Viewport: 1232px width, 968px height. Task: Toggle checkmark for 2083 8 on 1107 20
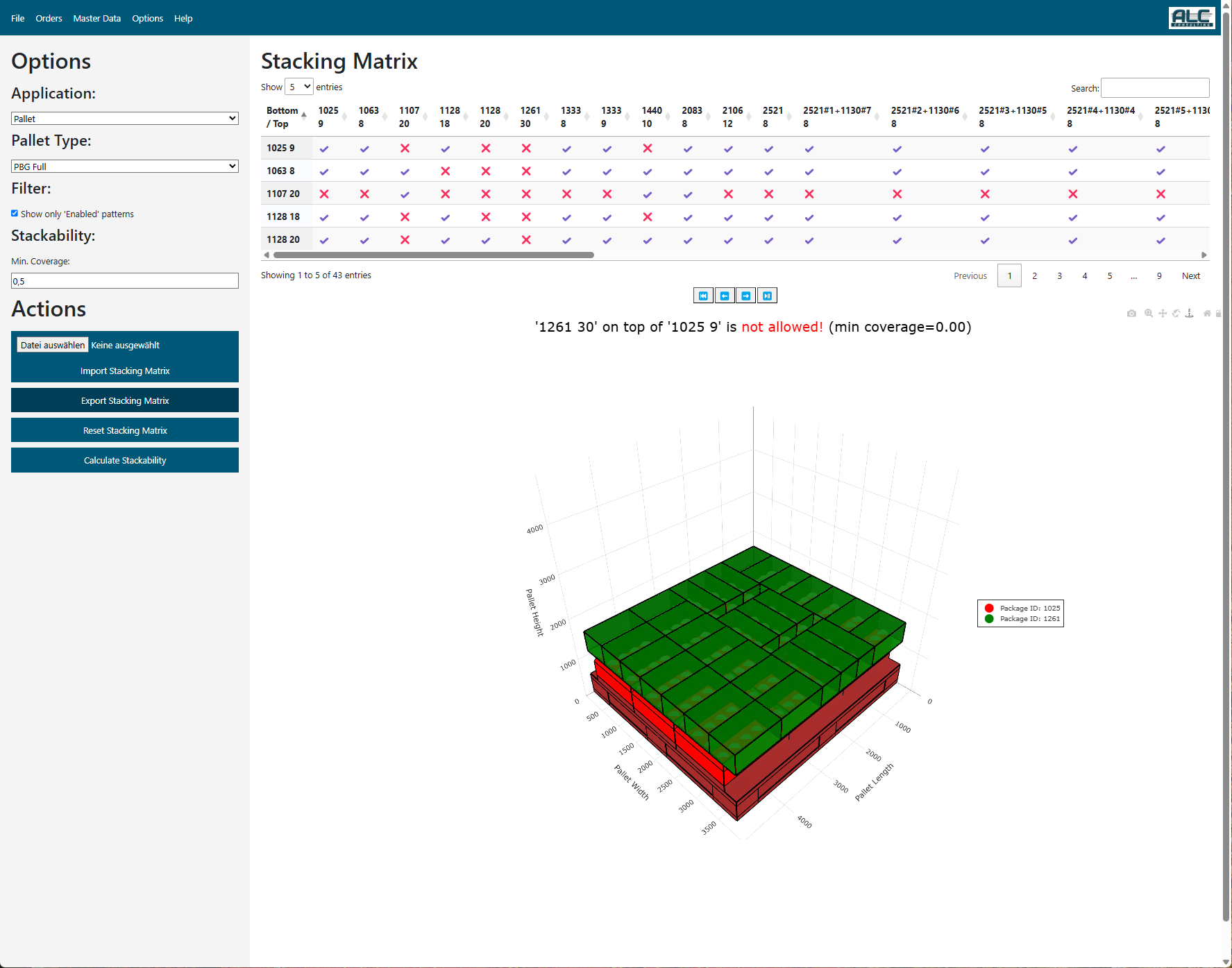[688, 194]
